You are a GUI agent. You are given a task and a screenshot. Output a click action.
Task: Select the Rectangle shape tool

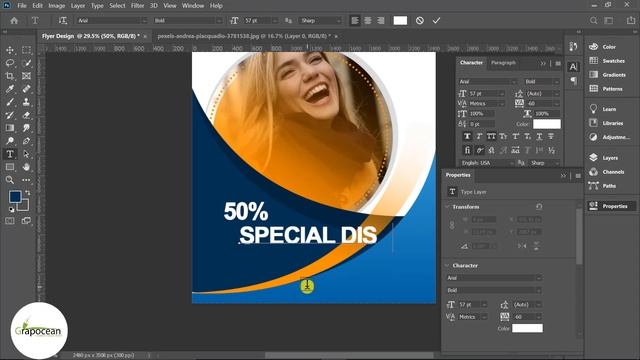tap(10, 167)
